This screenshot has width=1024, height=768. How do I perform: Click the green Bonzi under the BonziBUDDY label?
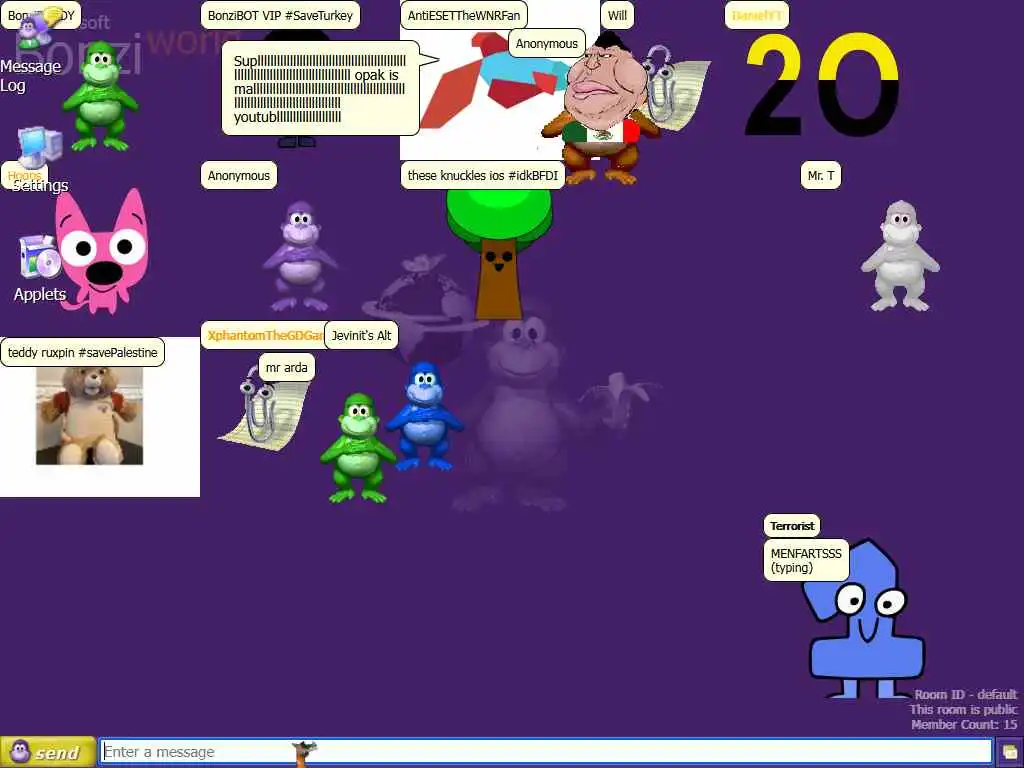click(x=100, y=95)
